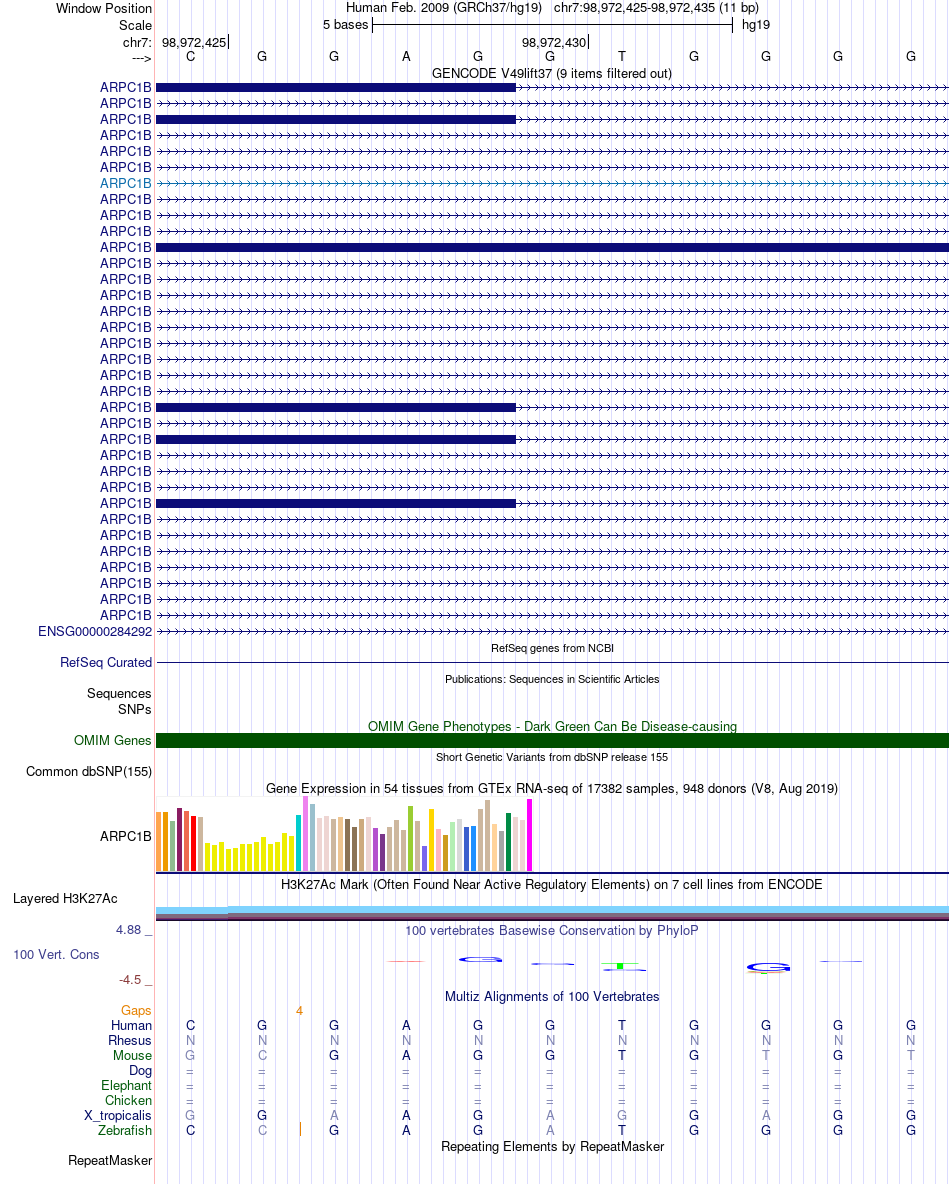950x1184 pixels.
Task: Click the orange "Gaps" row label
Action: (x=136, y=1010)
